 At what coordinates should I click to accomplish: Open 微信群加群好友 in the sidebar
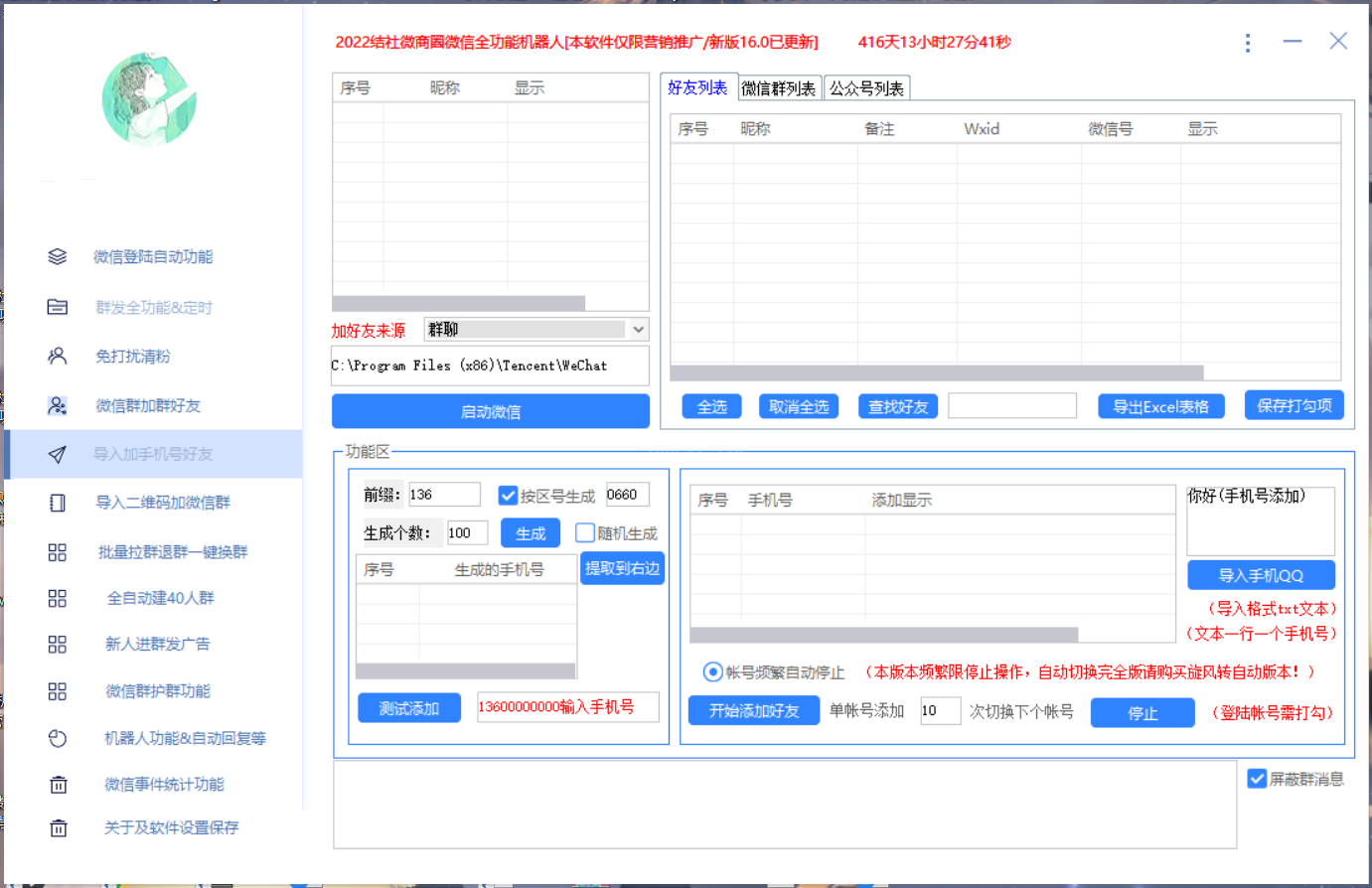click(x=148, y=405)
